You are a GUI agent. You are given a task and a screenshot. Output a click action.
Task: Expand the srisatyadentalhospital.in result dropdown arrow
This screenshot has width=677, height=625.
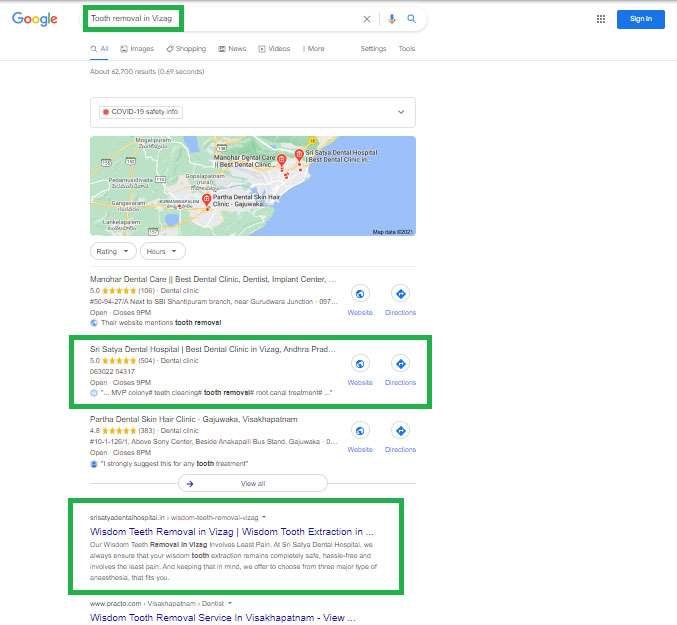pos(264,517)
